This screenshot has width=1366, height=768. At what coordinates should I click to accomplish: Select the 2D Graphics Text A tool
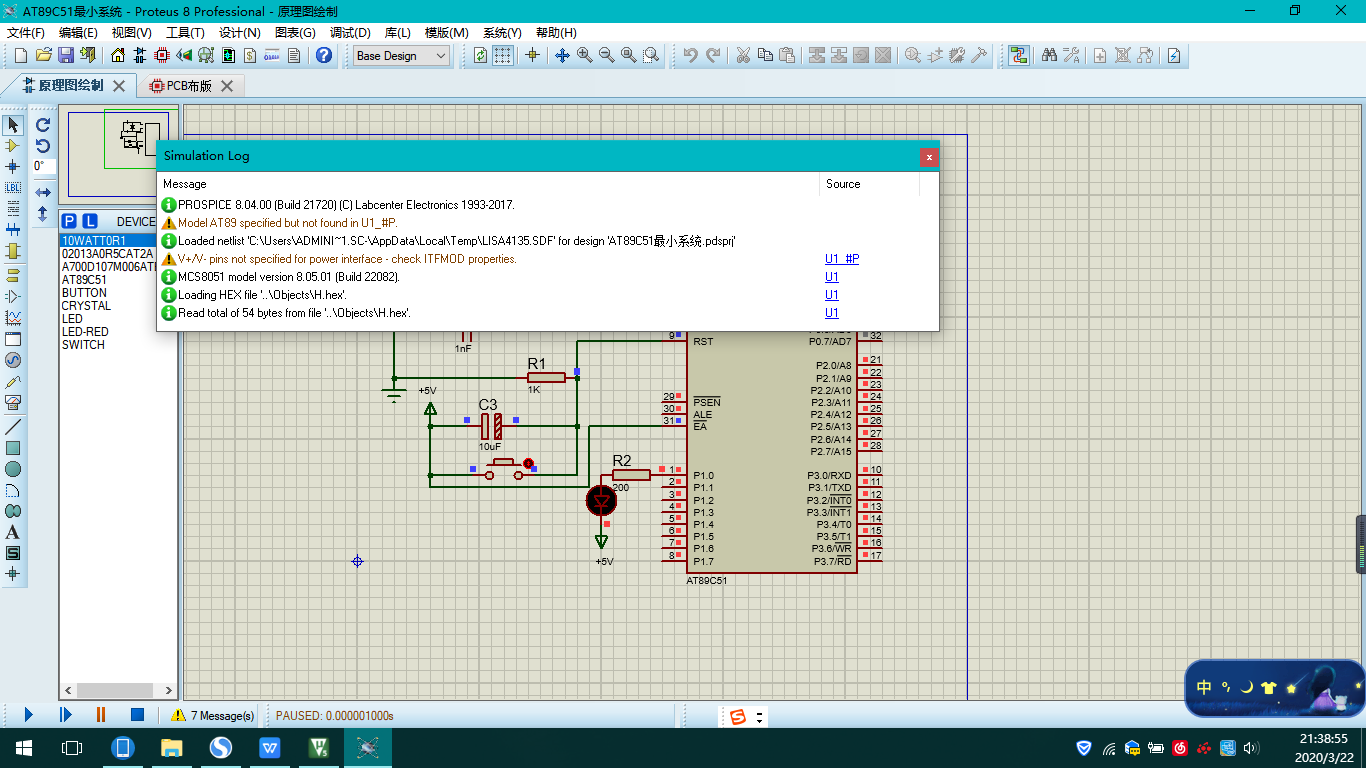tap(13, 532)
